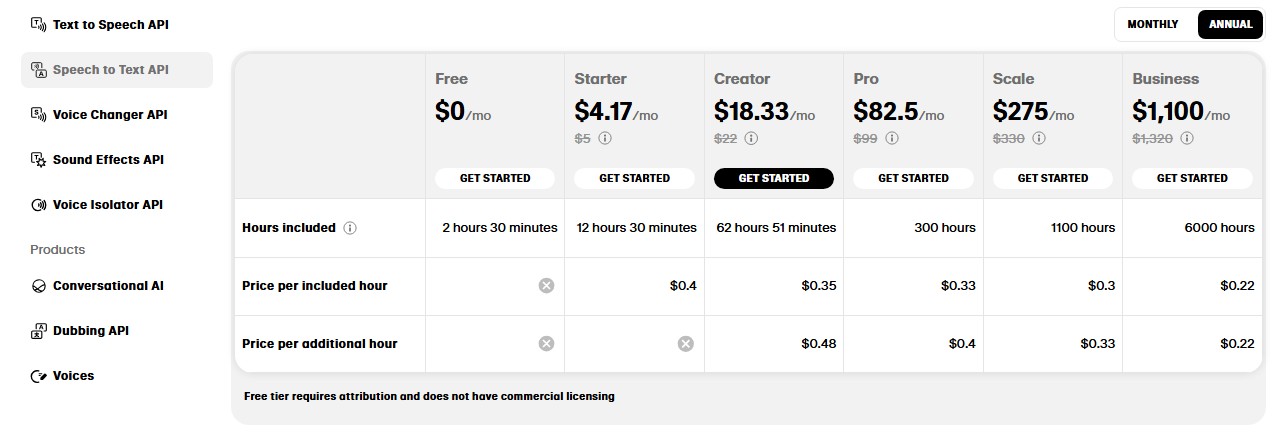
Task: Click info icon beside Creator $22 price
Action: [x=751, y=138]
